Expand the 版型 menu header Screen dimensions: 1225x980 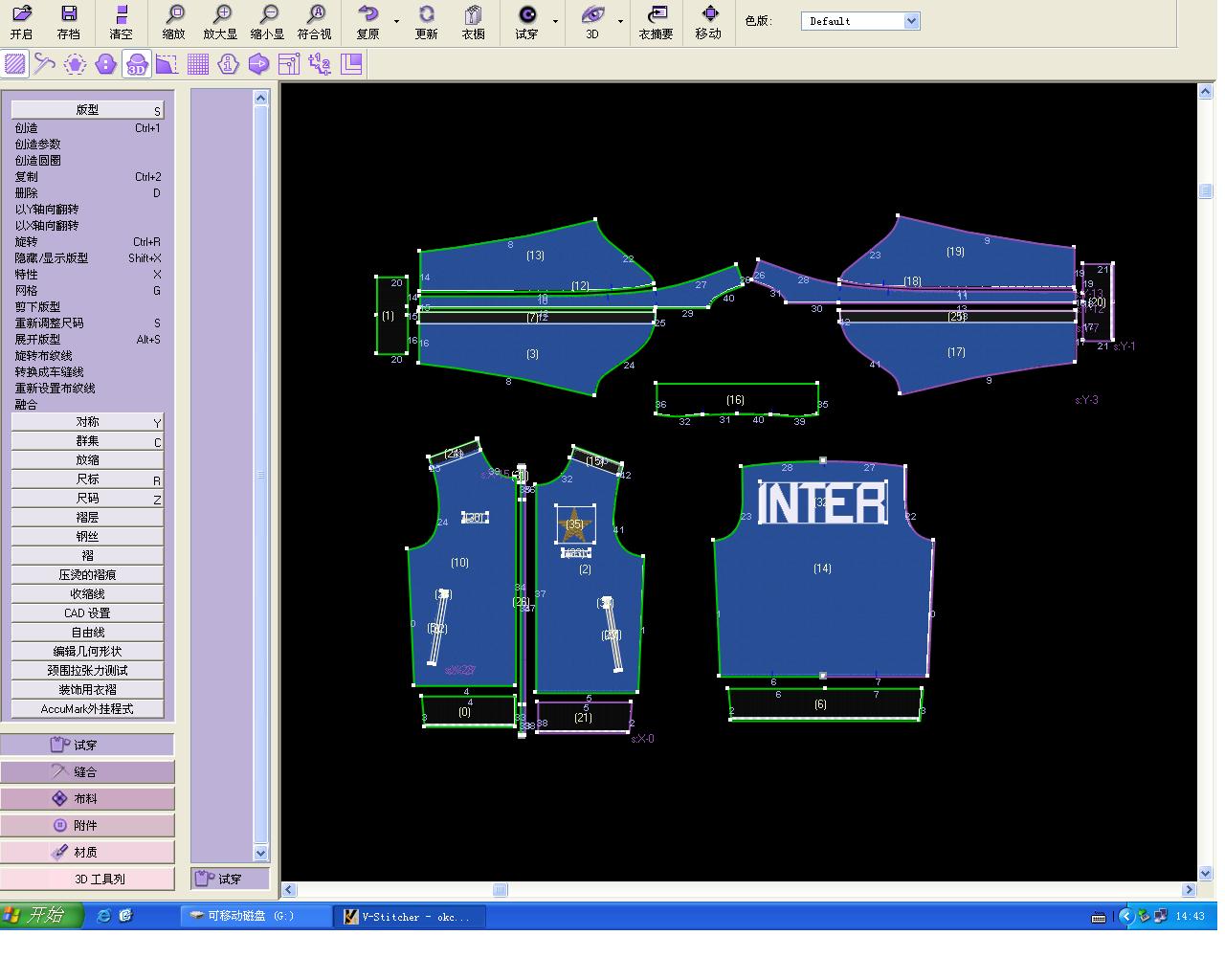88,110
